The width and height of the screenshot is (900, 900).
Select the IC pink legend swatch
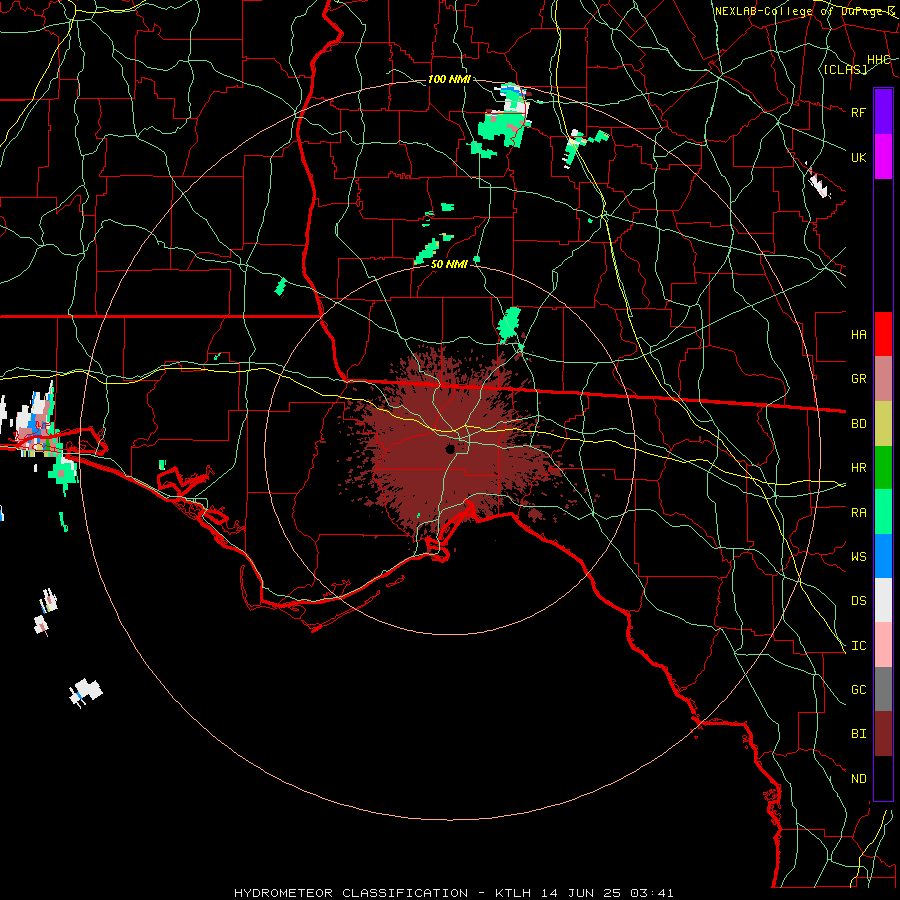(883, 645)
